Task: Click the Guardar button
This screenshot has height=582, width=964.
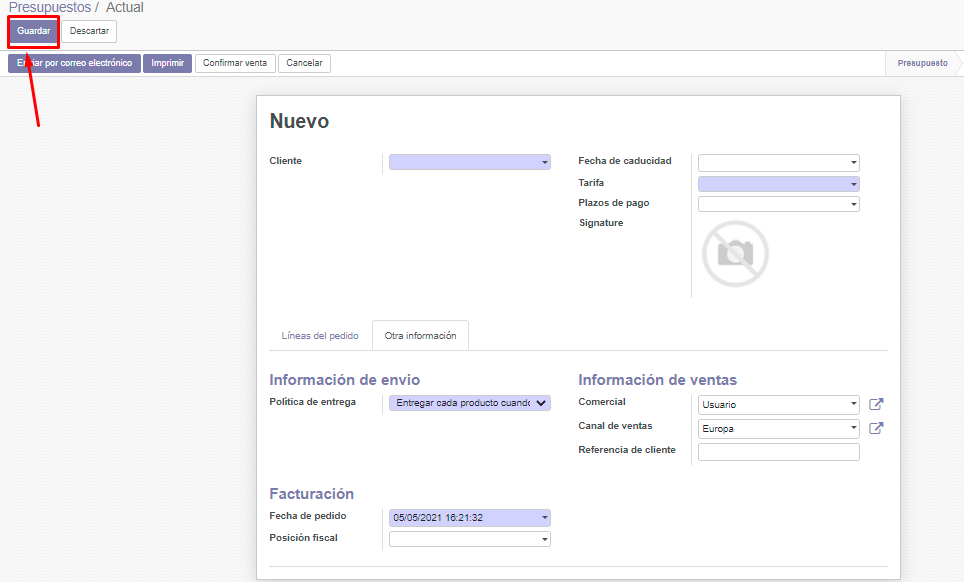Action: 33,31
